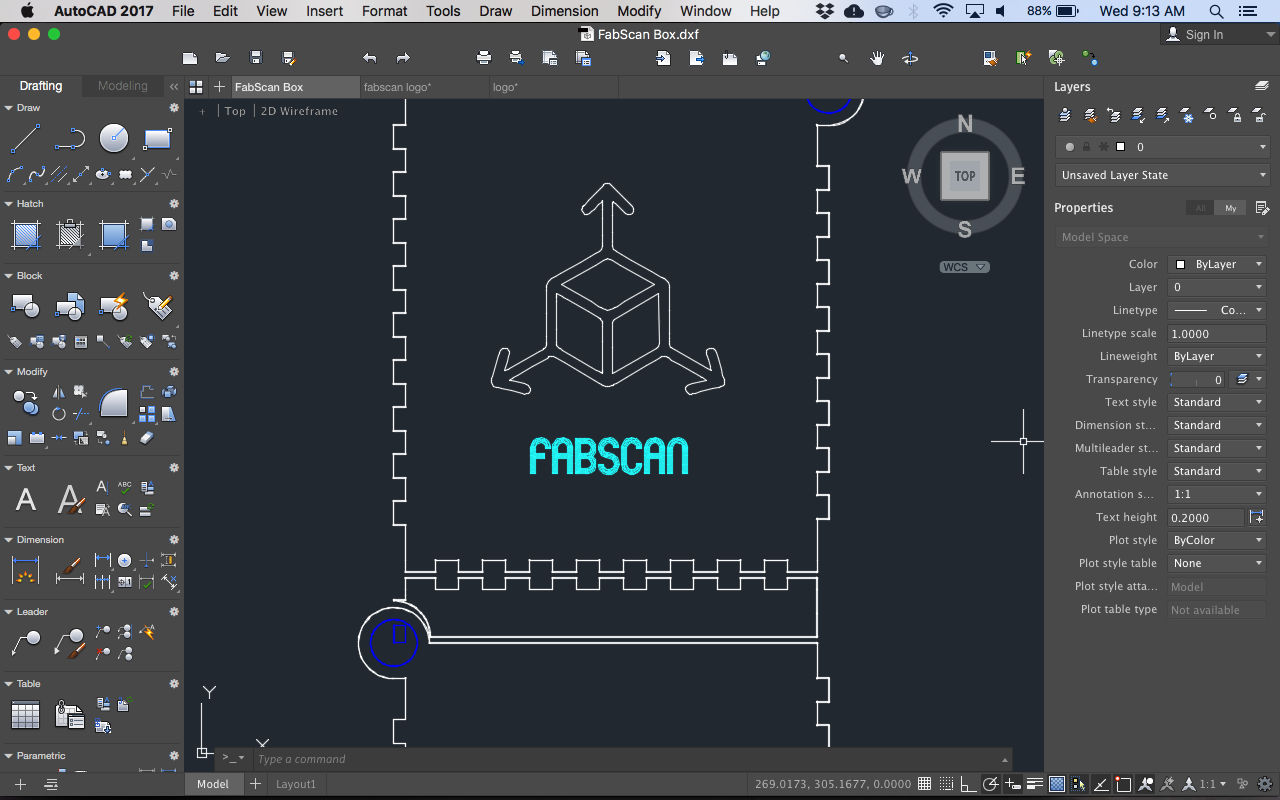Click the Redo arrow in the toolbar

pos(403,58)
